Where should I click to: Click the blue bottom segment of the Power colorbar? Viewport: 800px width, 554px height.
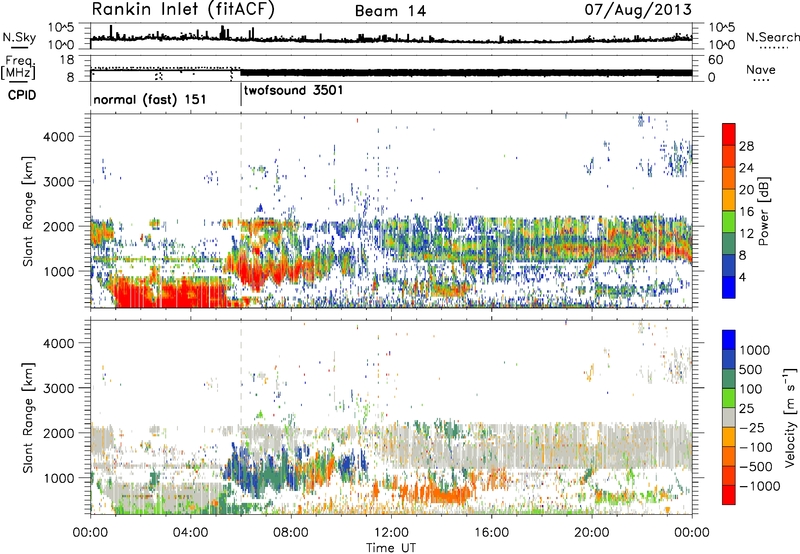click(729, 288)
